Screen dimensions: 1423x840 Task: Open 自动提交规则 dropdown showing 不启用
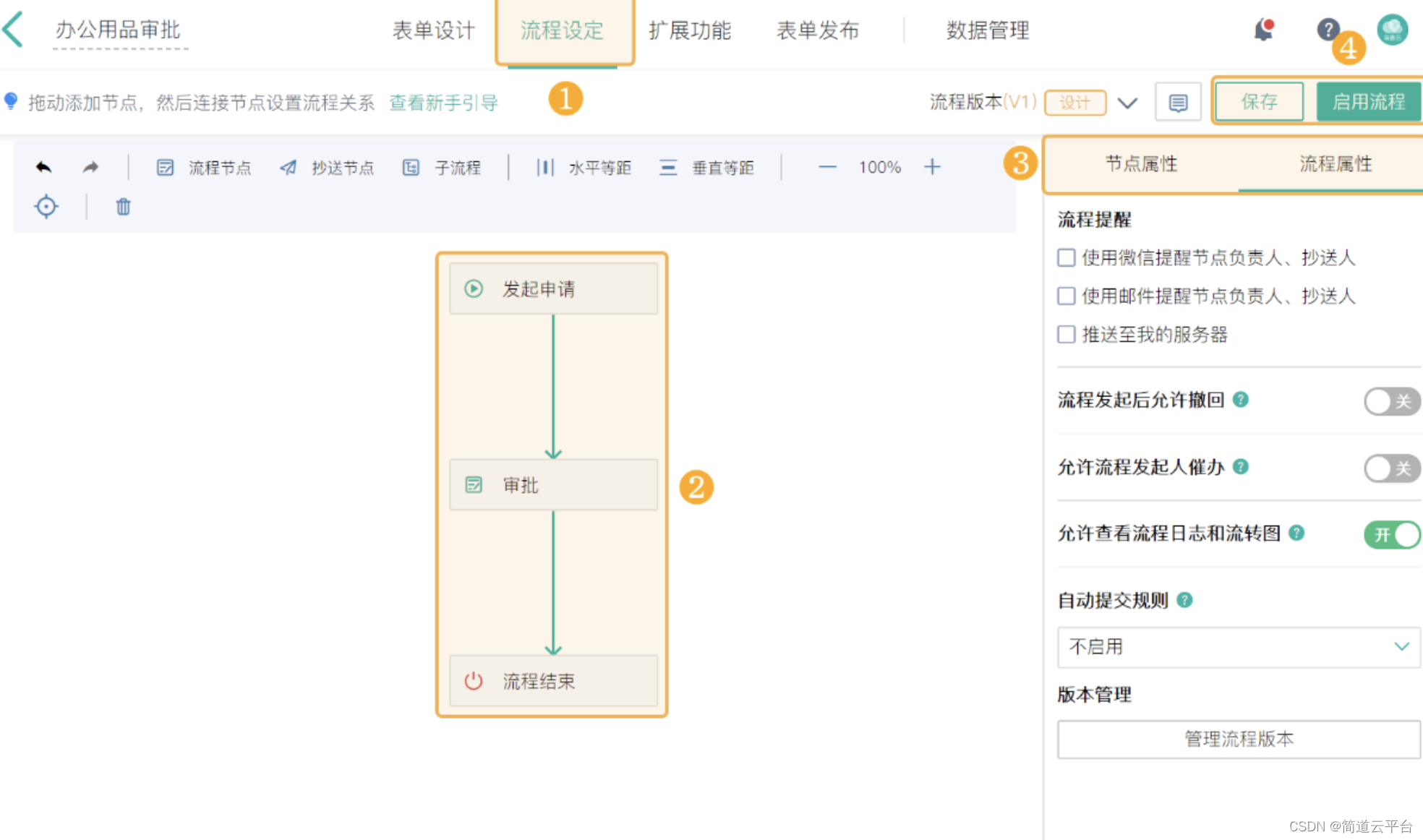[1238, 646]
